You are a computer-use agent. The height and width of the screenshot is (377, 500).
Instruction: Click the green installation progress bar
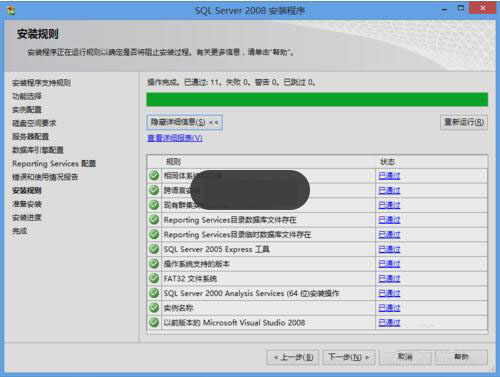317,100
